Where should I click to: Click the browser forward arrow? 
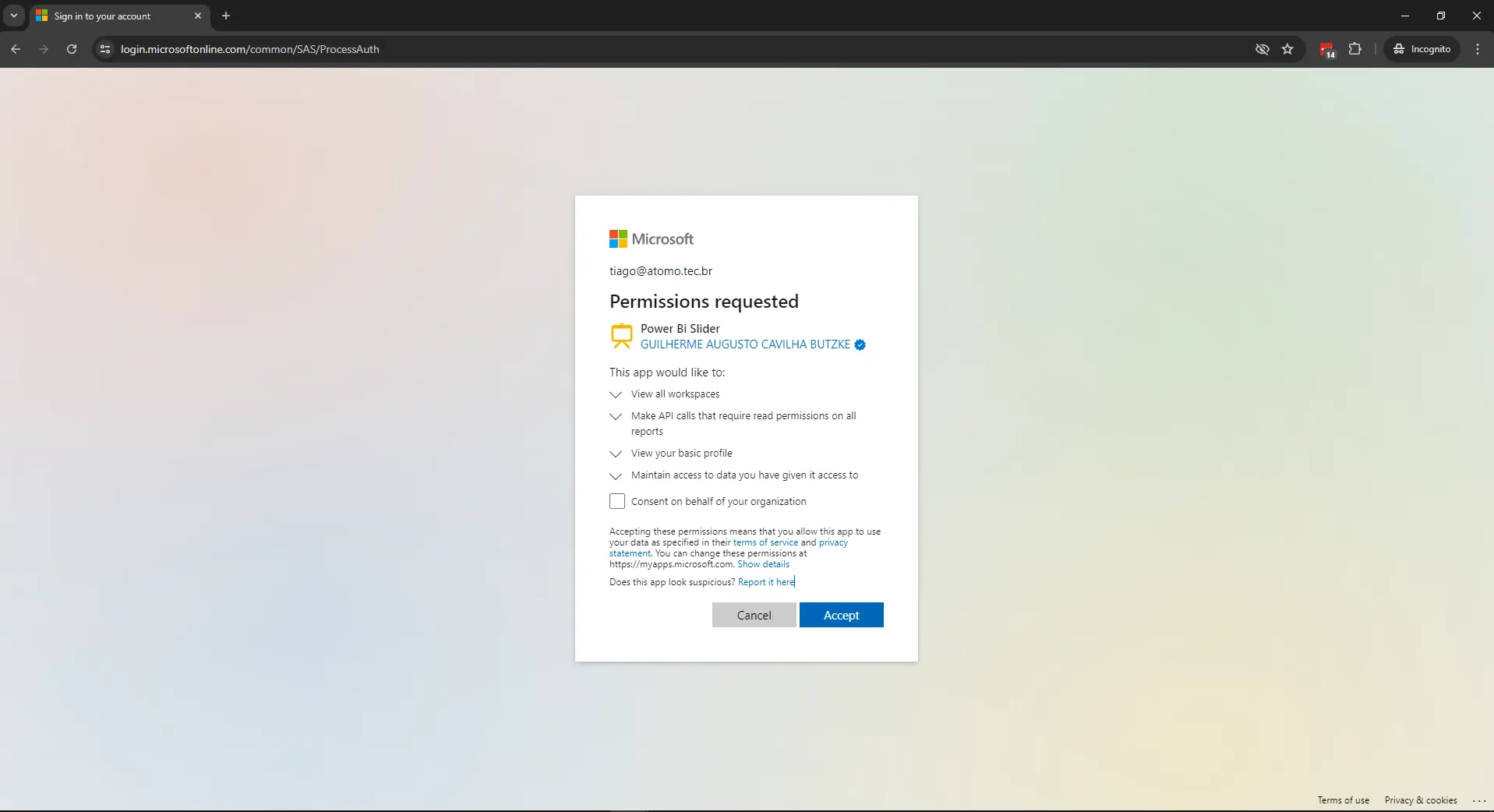click(44, 49)
